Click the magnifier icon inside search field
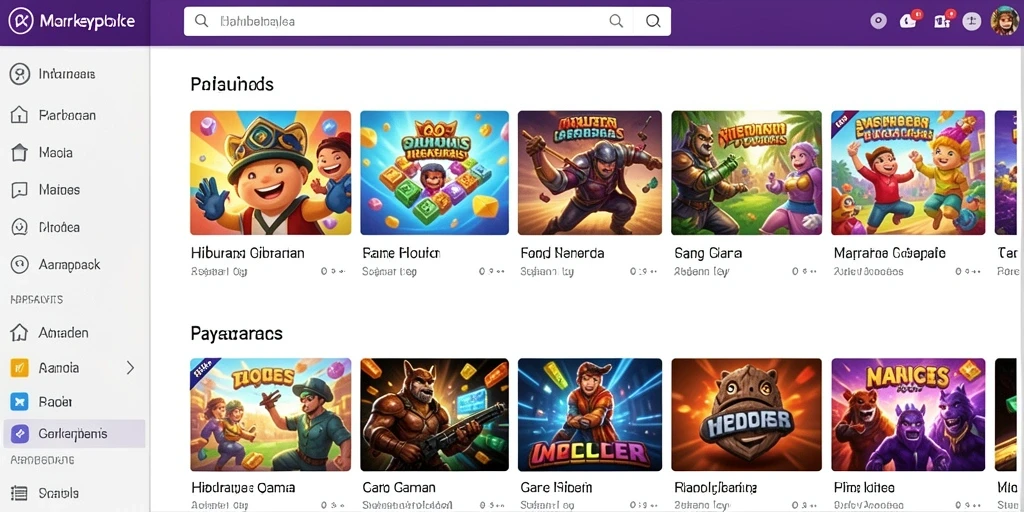Viewport: 1024px width, 512px height. [x=202, y=21]
